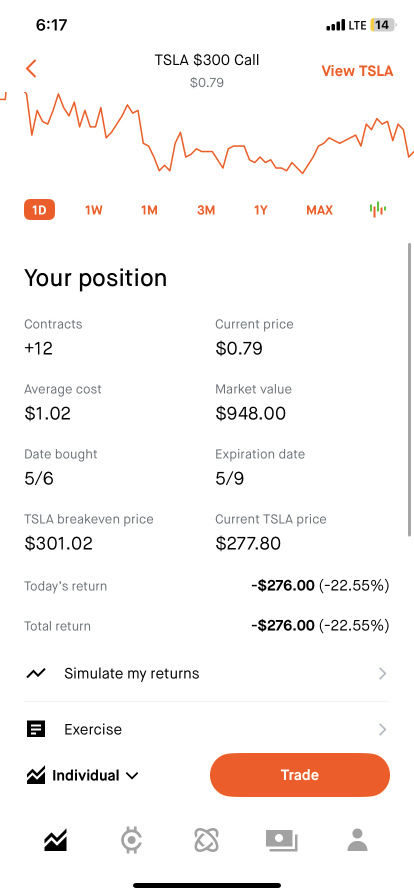Image resolution: width=414 pixels, height=896 pixels.
Task: Switch to candlestick chart view icon
Action: (x=377, y=210)
